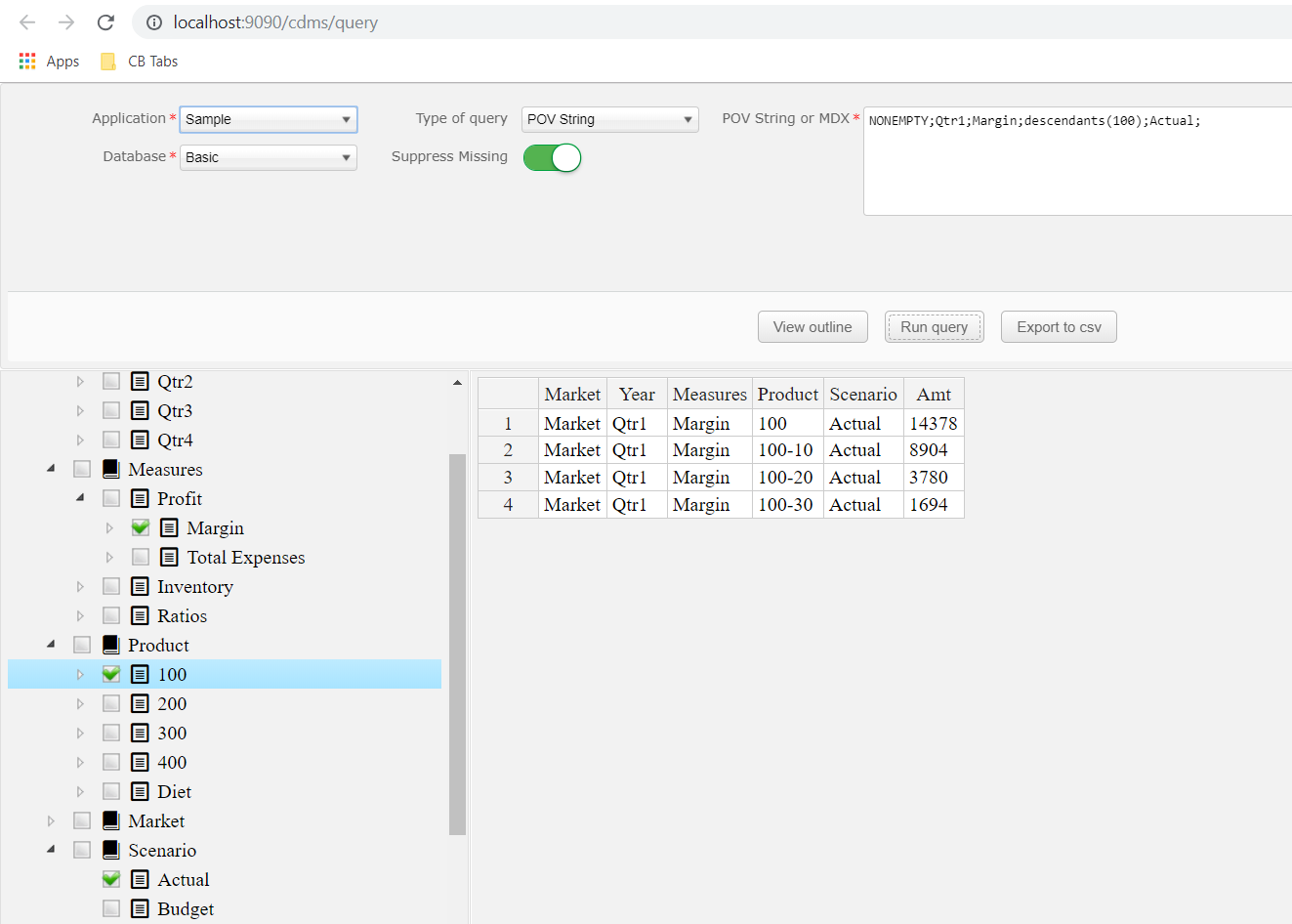Click the yellow CB Tabs folder icon
Image resolution: width=1292 pixels, height=924 pixels.
(107, 60)
